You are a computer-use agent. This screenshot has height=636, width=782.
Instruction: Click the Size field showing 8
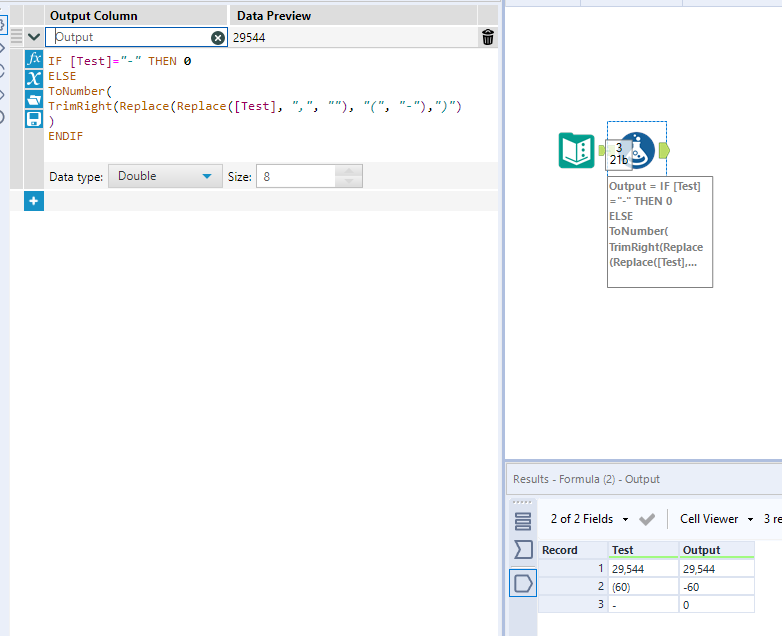295,177
